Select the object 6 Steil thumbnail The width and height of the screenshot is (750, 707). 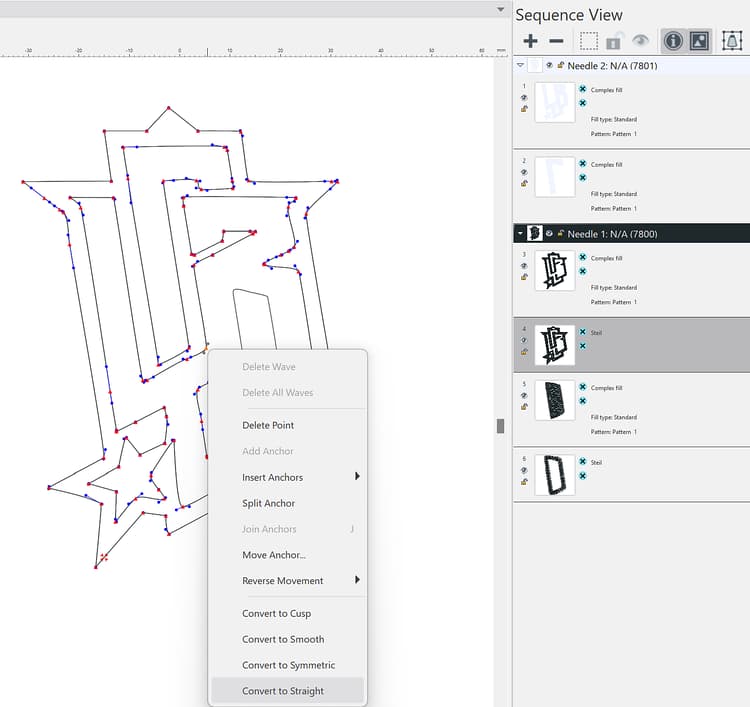tap(555, 475)
